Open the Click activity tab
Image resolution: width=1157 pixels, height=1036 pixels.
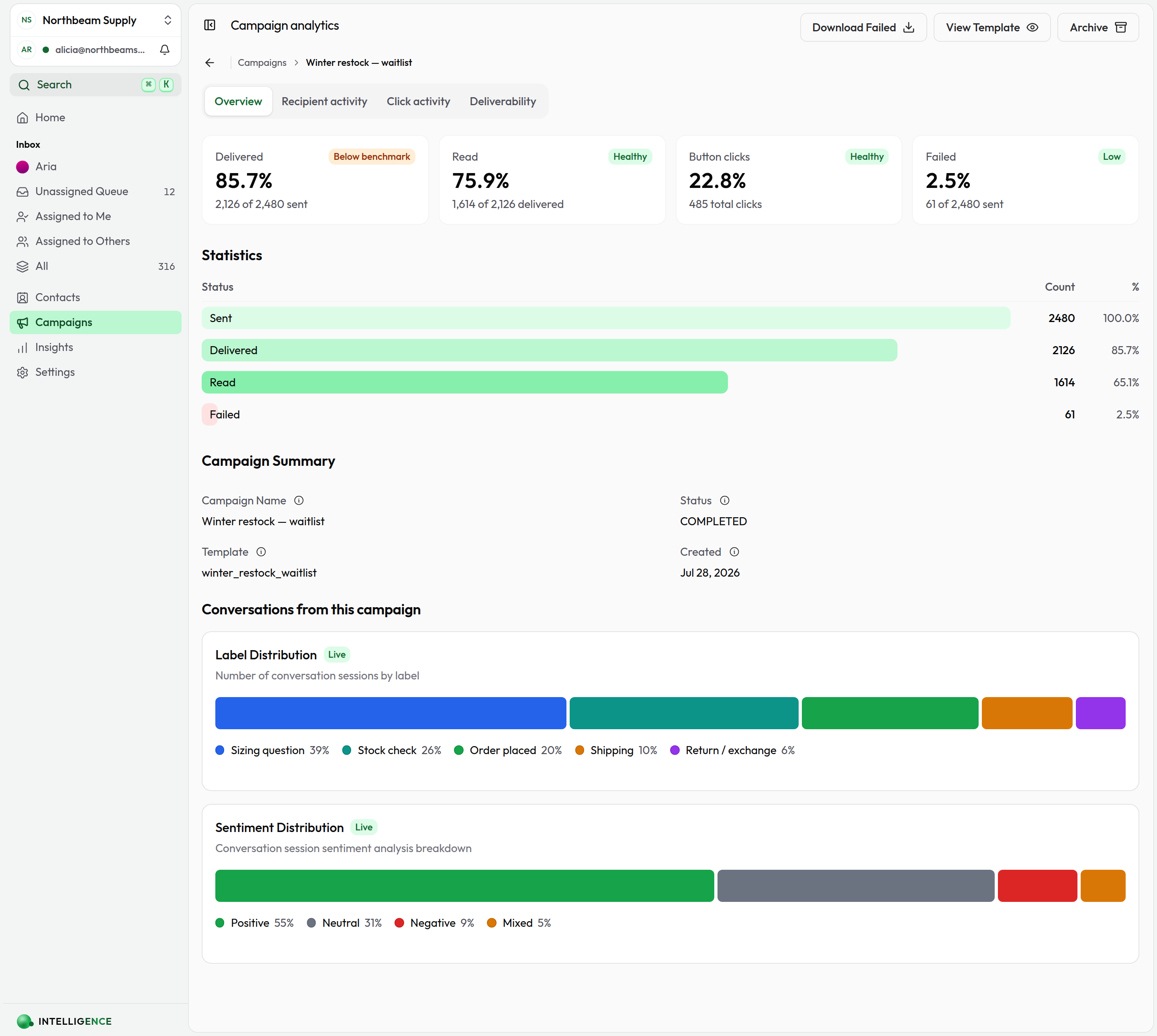click(x=419, y=101)
